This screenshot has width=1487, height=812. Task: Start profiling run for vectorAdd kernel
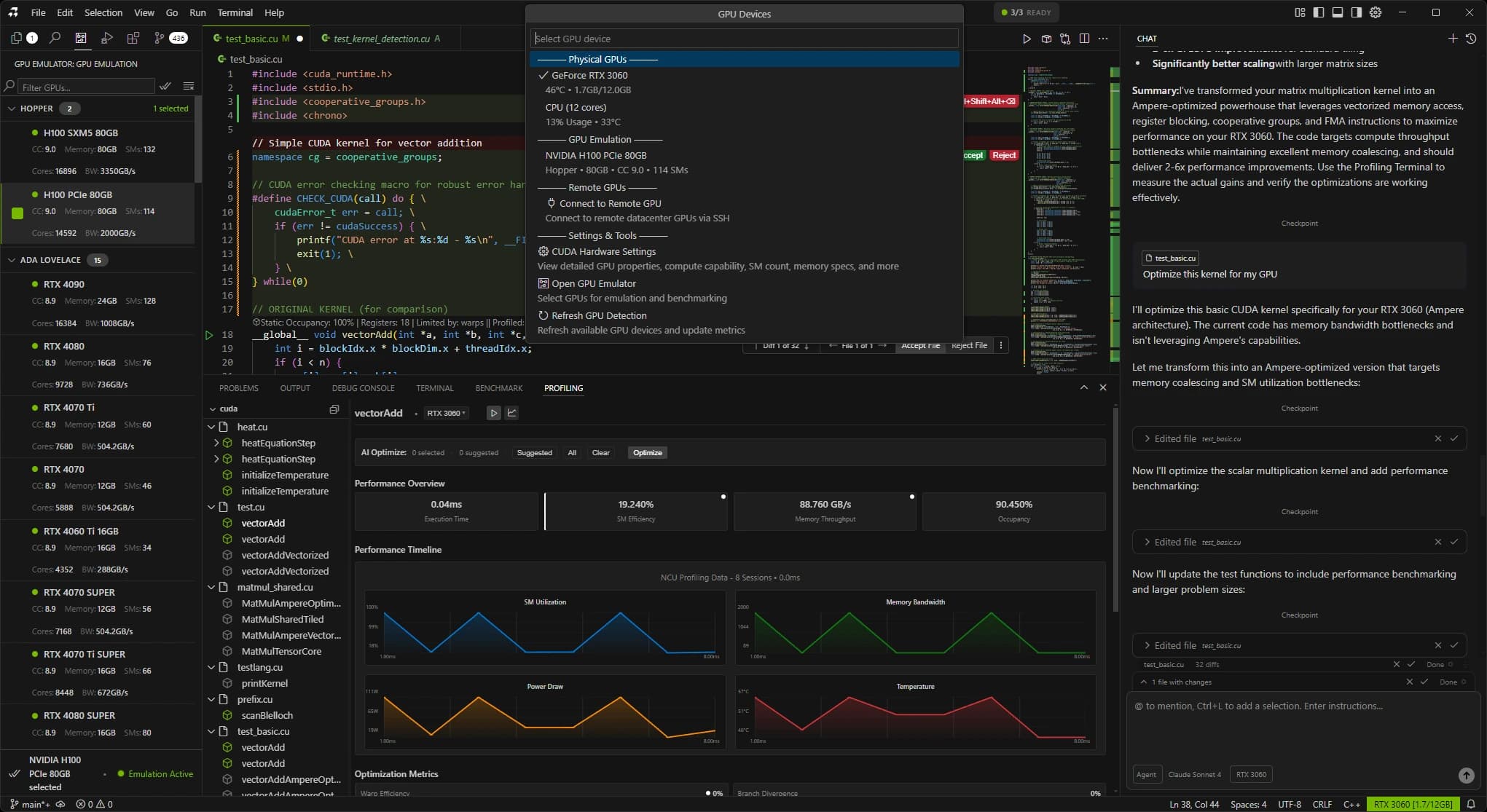[494, 413]
